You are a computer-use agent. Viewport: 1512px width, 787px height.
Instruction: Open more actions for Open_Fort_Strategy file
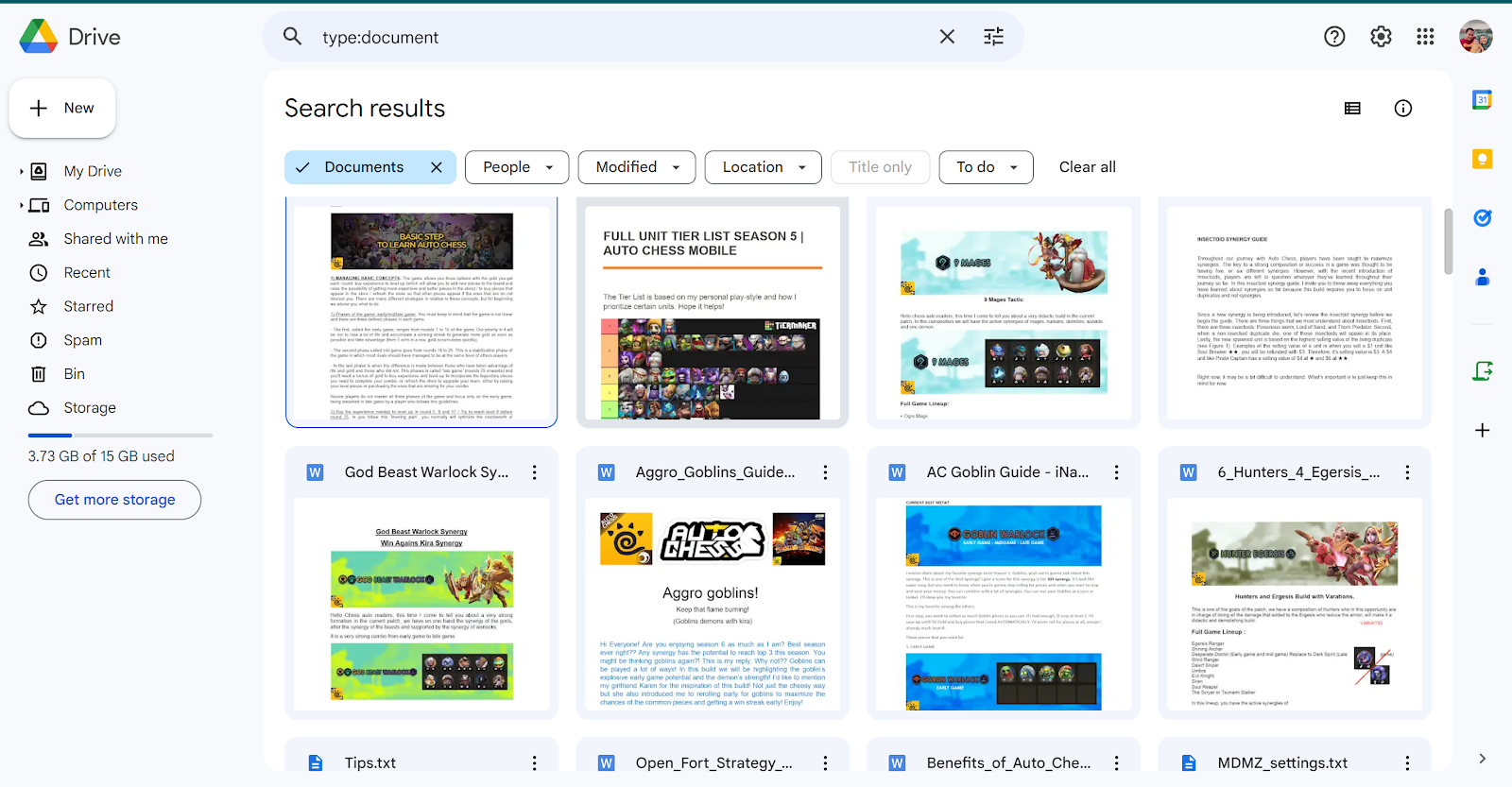point(825,762)
